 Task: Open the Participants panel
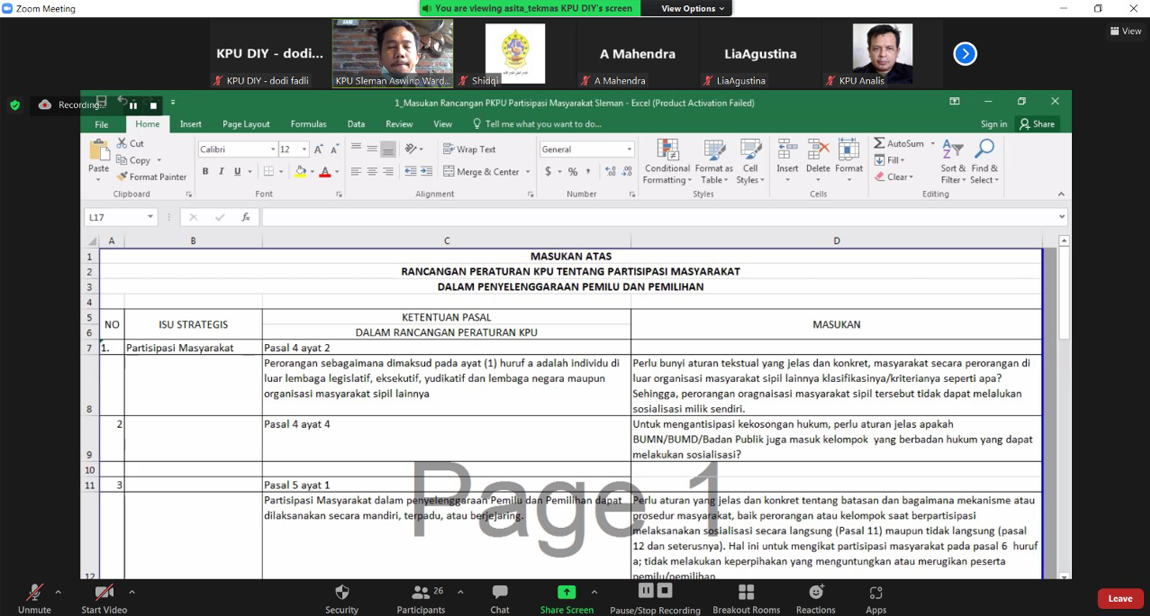click(421, 593)
